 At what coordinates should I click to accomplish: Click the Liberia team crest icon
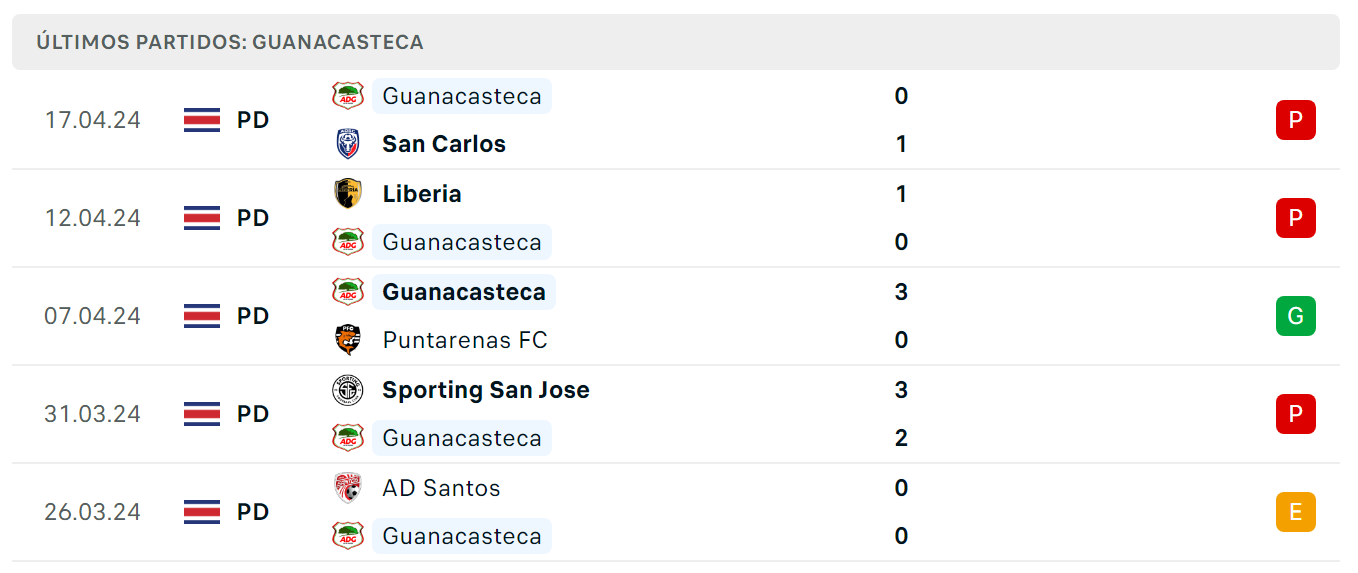(348, 193)
